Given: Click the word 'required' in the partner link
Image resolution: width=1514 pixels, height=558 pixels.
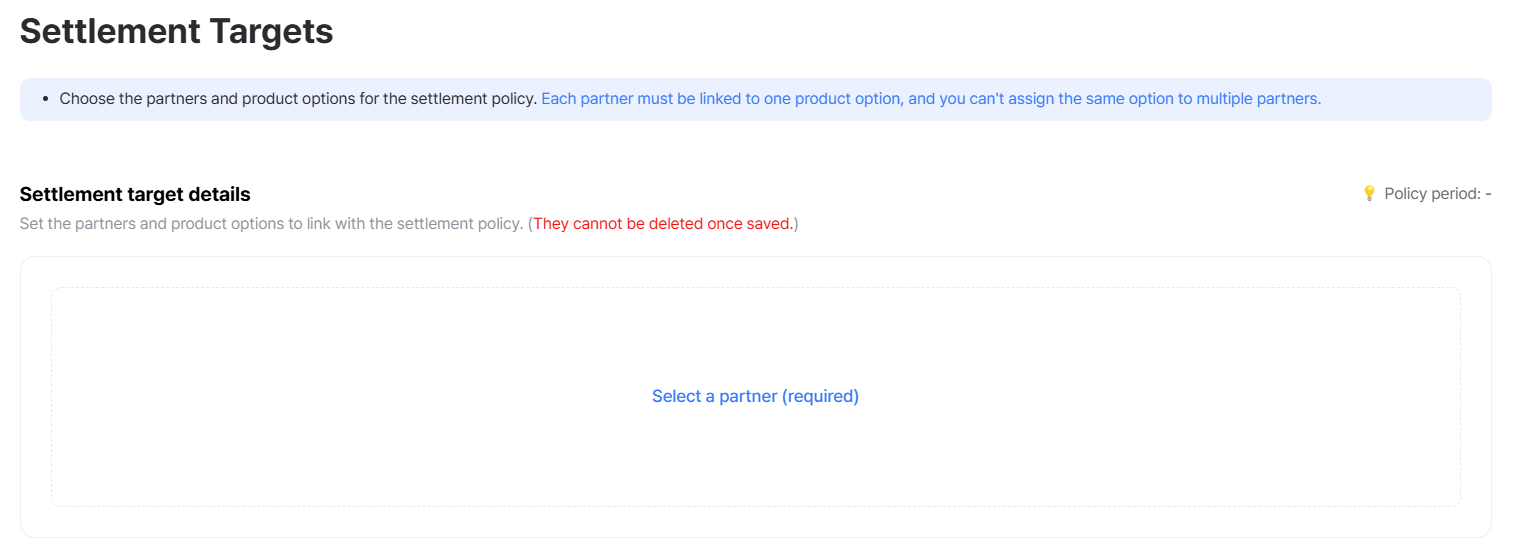Looking at the screenshot, I should click(x=819, y=396).
